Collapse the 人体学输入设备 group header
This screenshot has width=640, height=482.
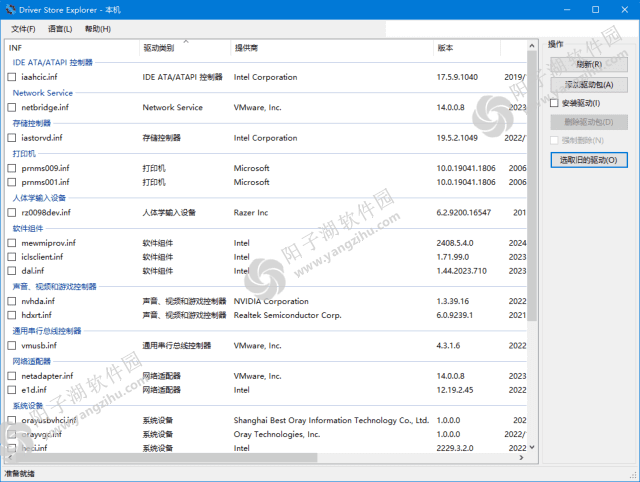[39, 198]
